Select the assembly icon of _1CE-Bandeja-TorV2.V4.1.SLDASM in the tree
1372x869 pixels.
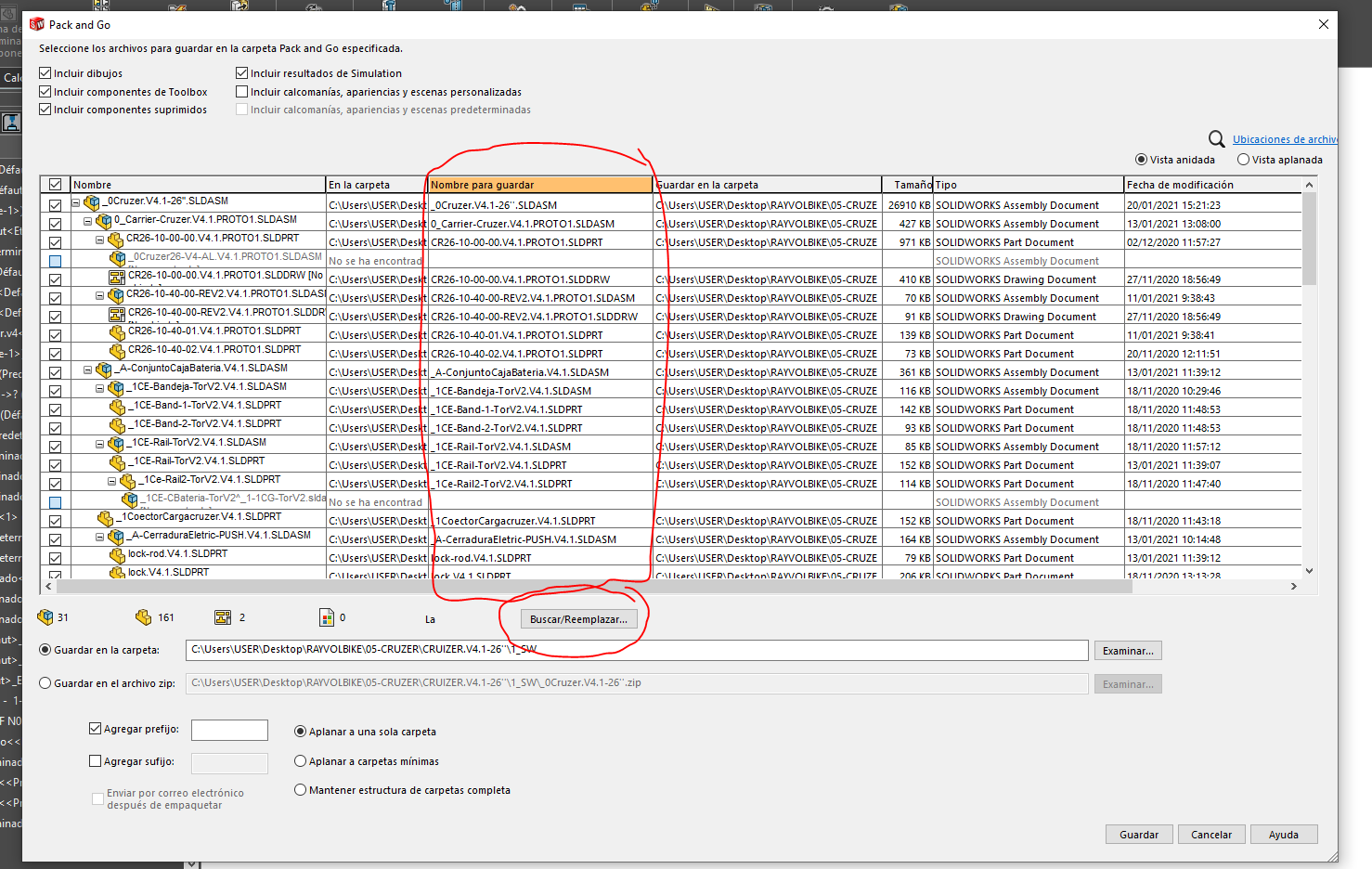pos(116,387)
